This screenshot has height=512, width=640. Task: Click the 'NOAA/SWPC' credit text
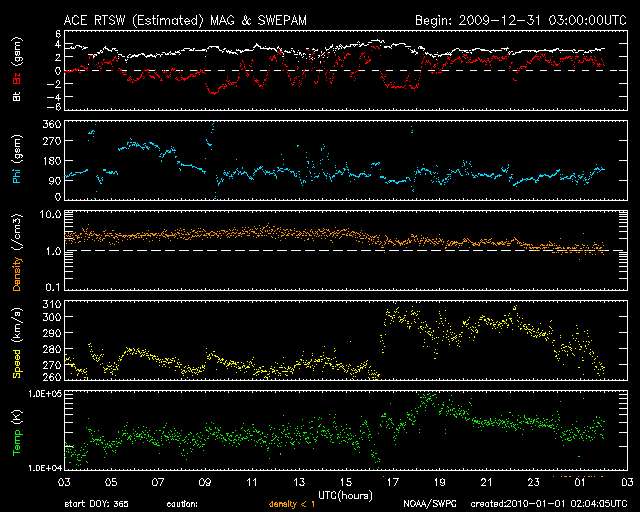430,504
